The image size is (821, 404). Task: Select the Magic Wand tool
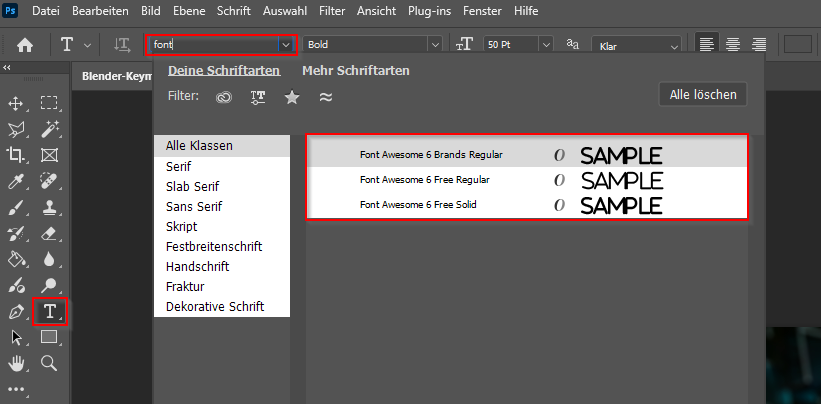point(49,129)
